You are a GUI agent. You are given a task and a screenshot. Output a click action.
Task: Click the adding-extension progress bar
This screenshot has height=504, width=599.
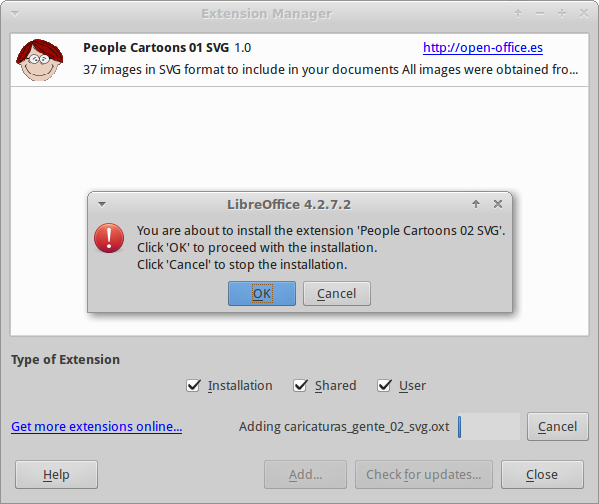point(489,426)
